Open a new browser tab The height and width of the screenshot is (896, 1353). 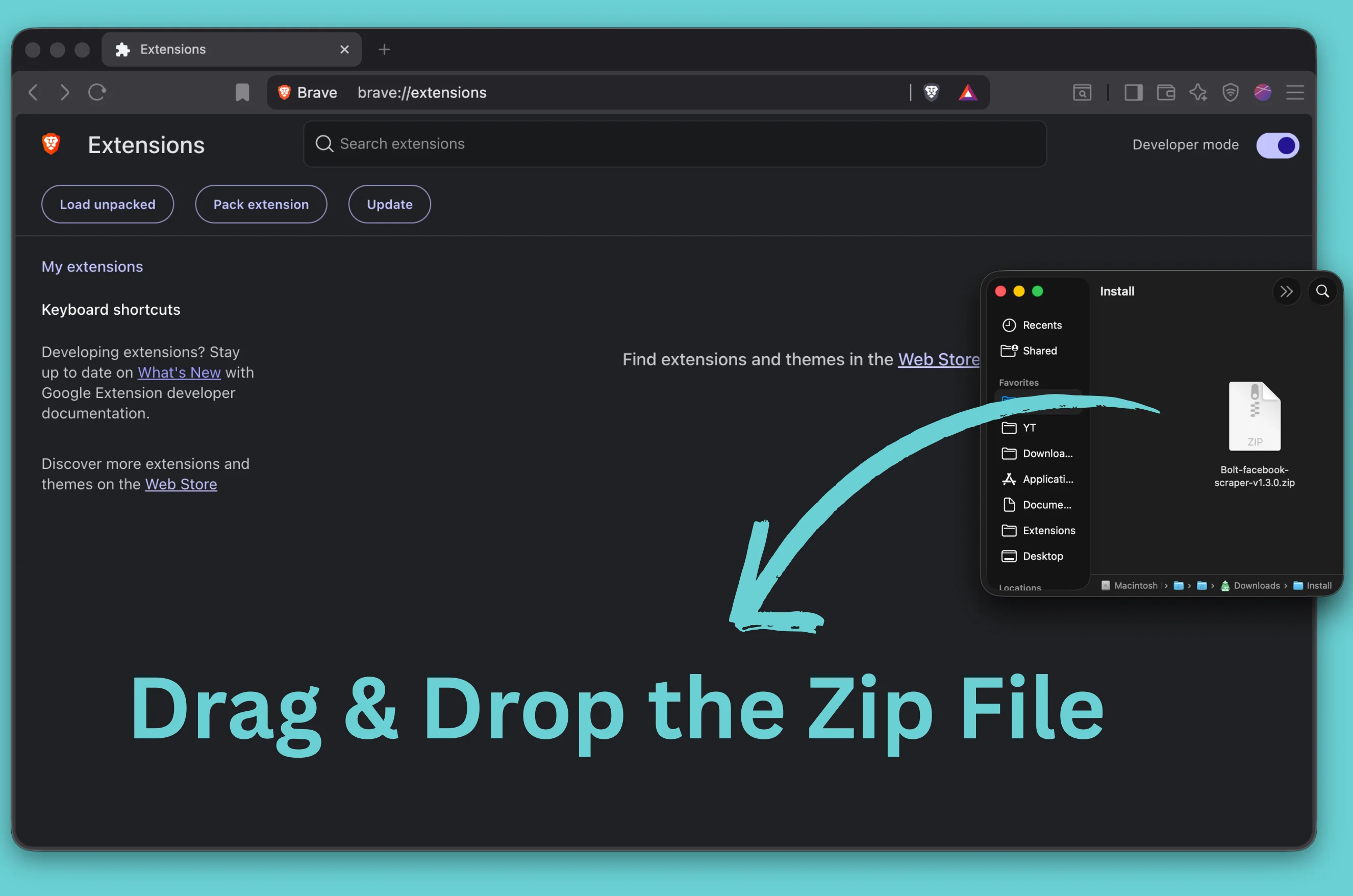tap(385, 49)
